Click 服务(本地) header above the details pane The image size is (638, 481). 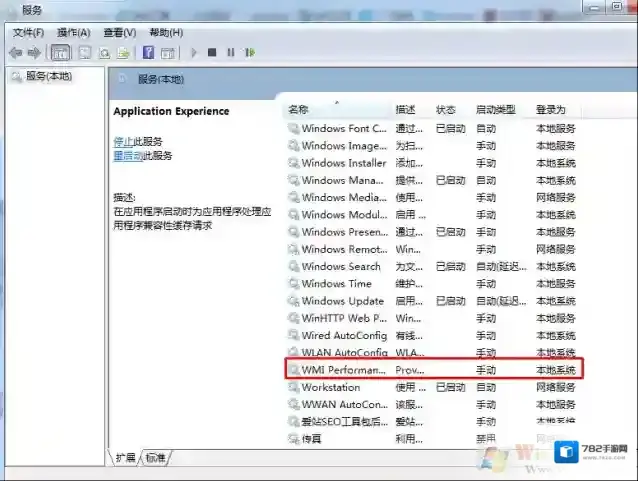coord(161,79)
